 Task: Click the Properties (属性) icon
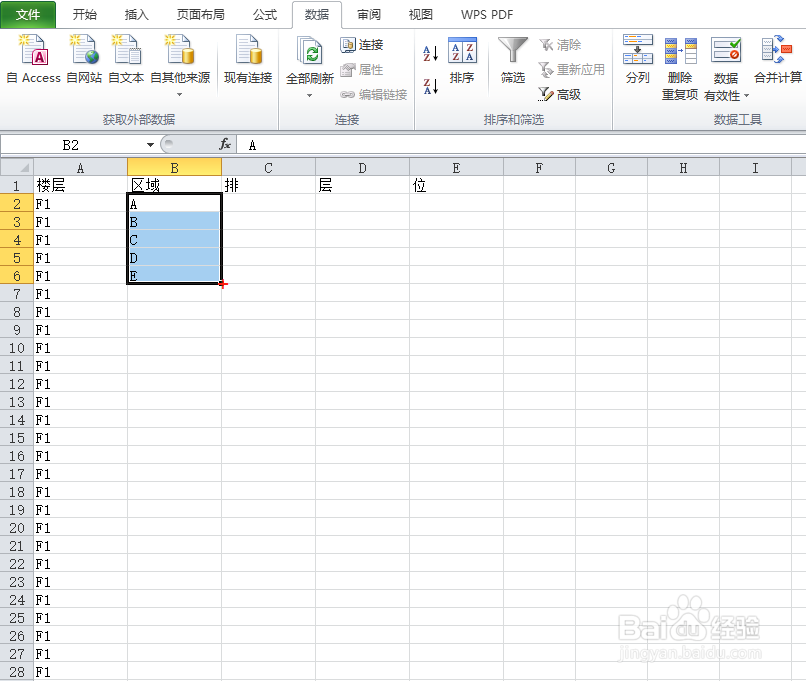click(348, 69)
